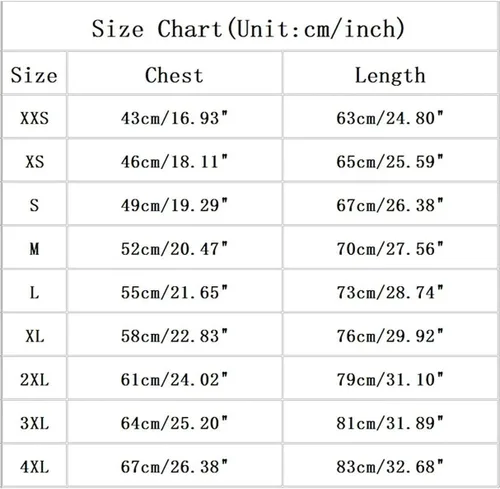Select the Length column header
The width and height of the screenshot is (500, 489).
(390, 76)
